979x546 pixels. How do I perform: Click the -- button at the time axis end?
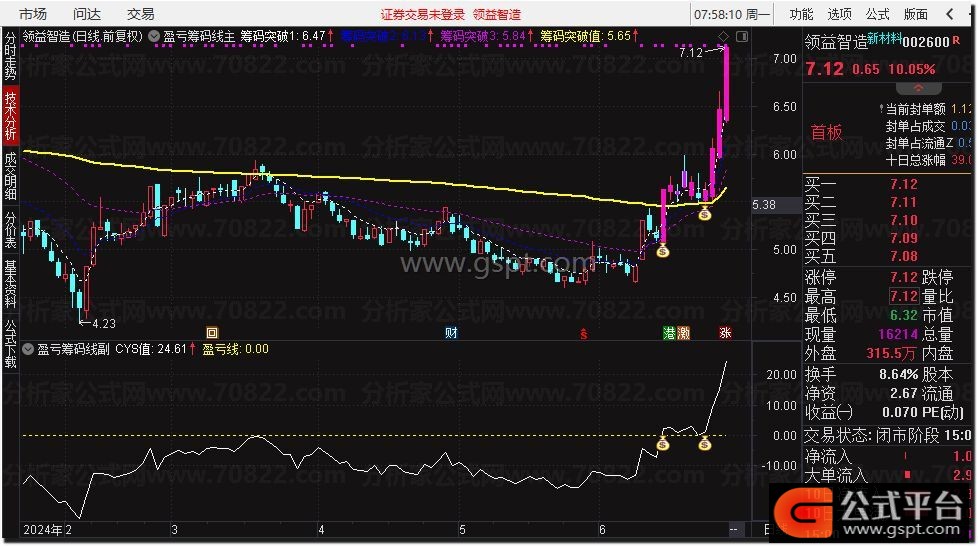734,530
